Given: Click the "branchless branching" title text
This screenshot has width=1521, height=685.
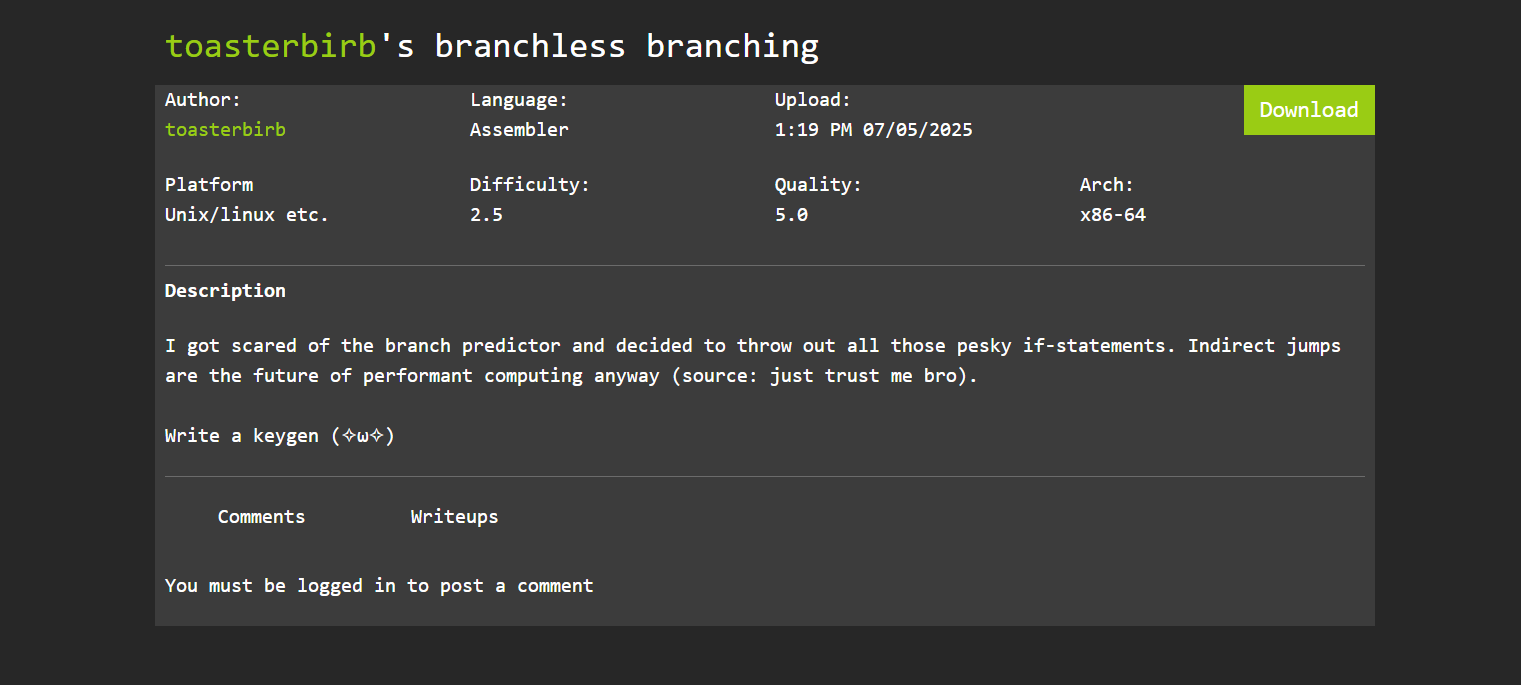Looking at the screenshot, I should (625, 46).
